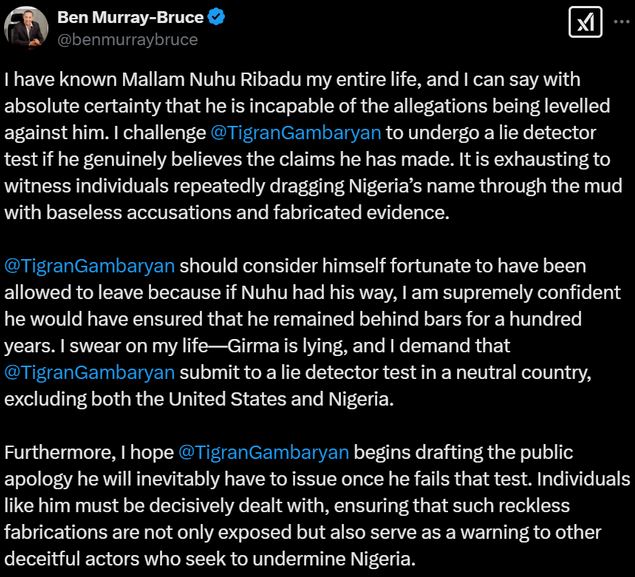
Task: Click the line starting "fabrications are not only exposed"
Action: coord(292,532)
